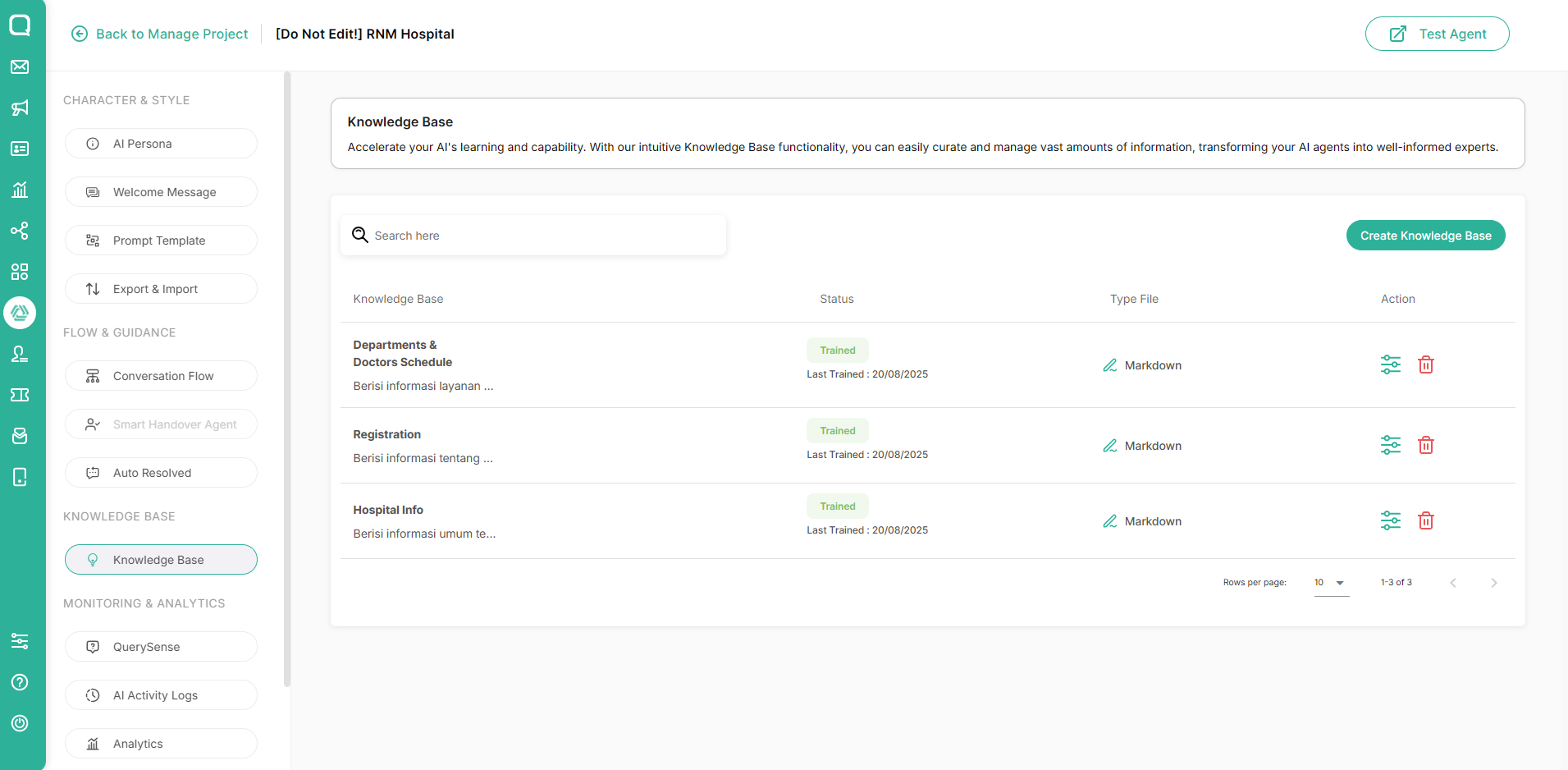Delete the Hospital Info knowledge base

[x=1425, y=520]
